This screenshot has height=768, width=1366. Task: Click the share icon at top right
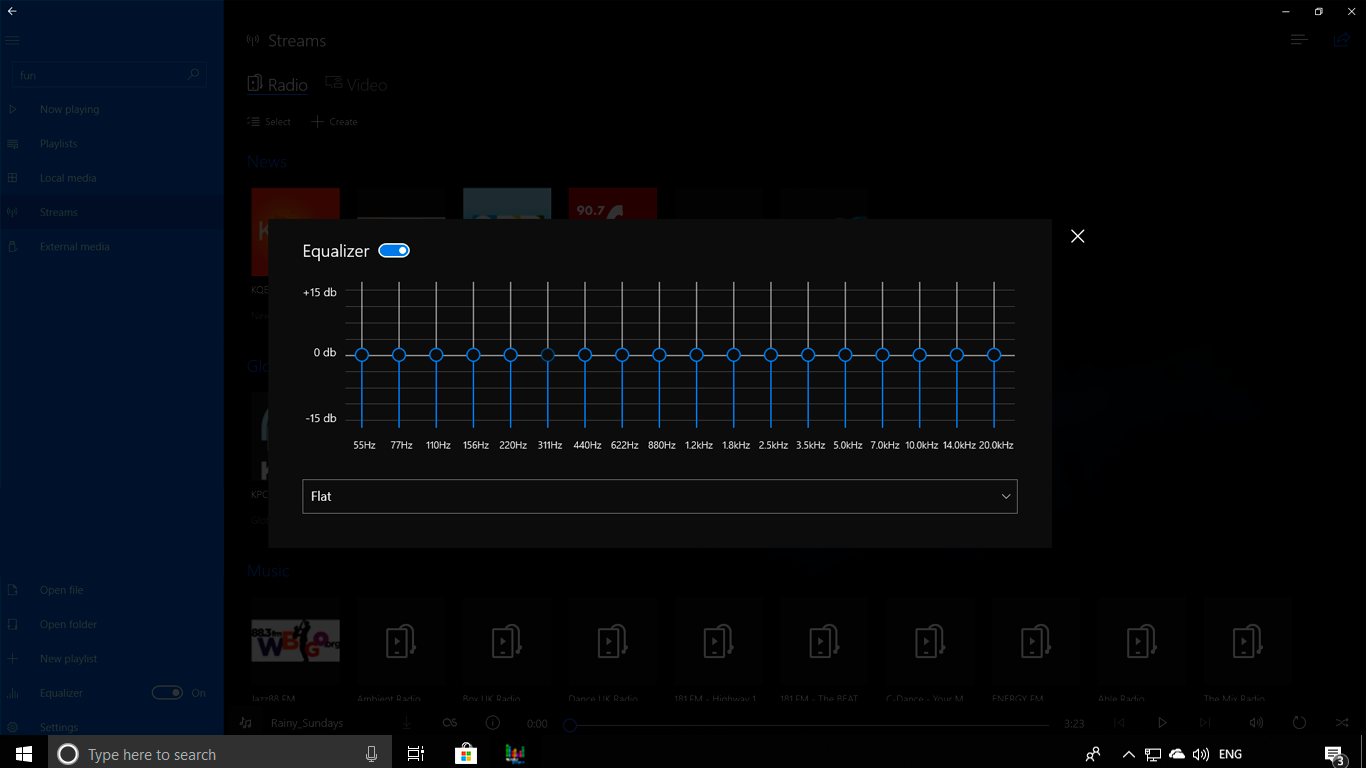(x=1341, y=40)
